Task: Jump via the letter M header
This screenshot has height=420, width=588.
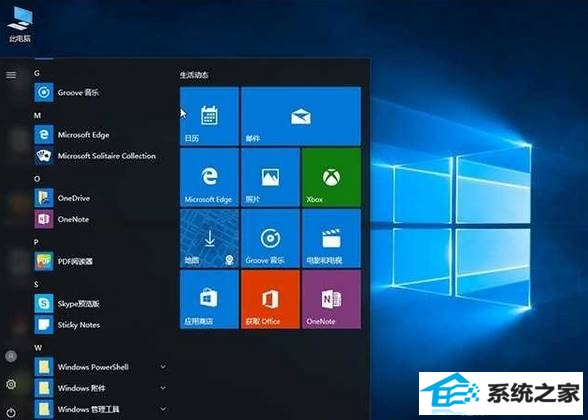Action: pos(37,116)
